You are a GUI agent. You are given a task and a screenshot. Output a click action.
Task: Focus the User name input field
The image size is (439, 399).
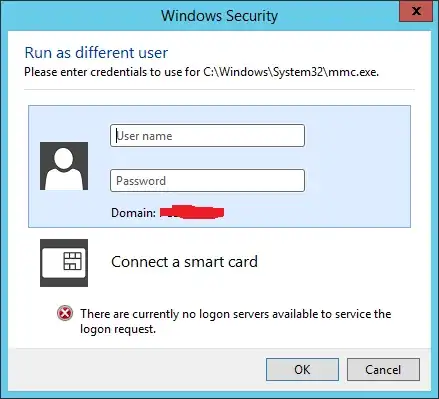pyautogui.click(x=207, y=136)
